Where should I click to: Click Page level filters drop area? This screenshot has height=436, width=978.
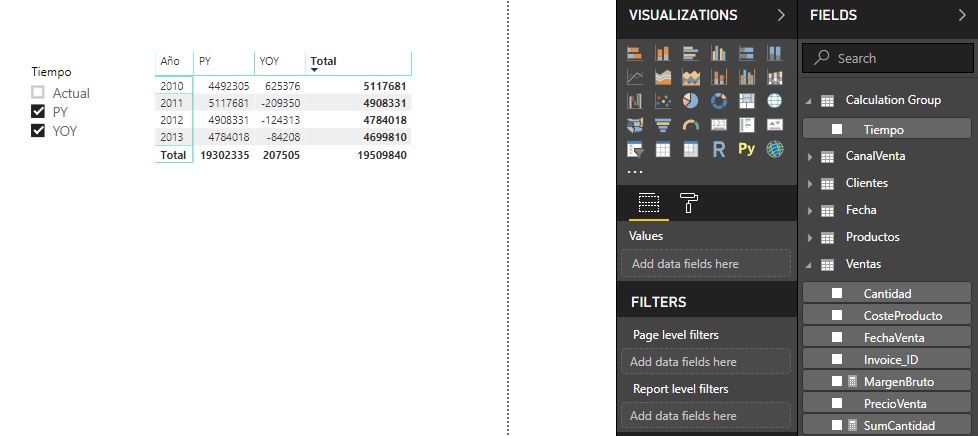706,361
